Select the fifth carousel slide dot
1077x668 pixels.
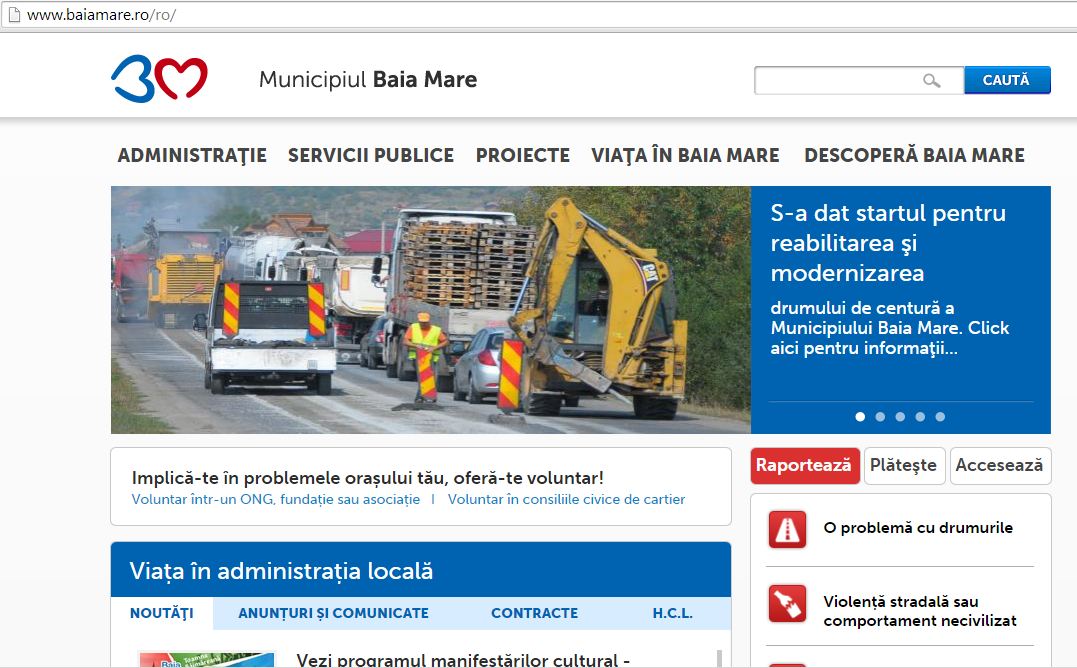tap(940, 417)
